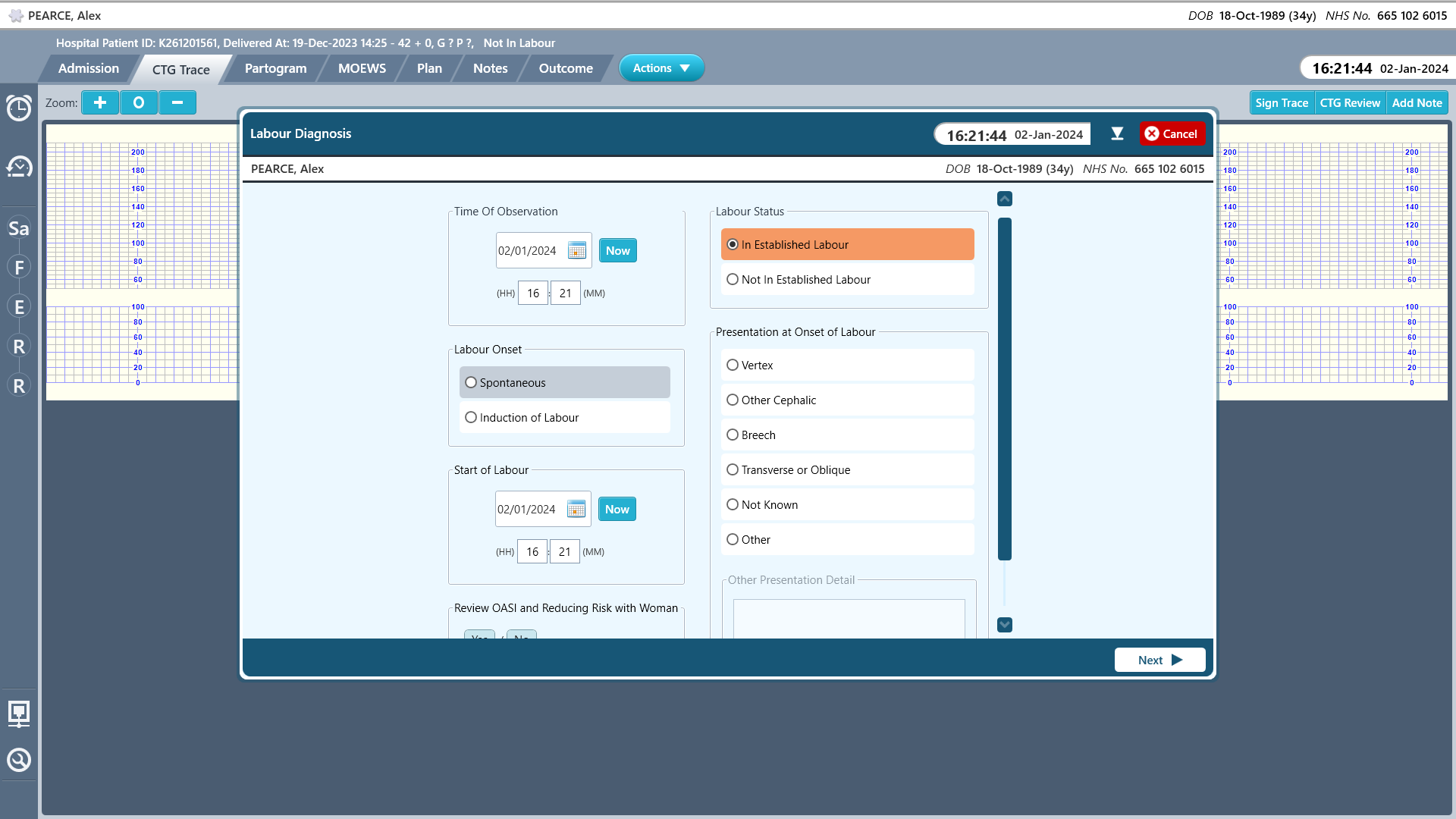This screenshot has height=819, width=1456.
Task: Open the Start of Labour calendar picker
Action: coord(576,510)
